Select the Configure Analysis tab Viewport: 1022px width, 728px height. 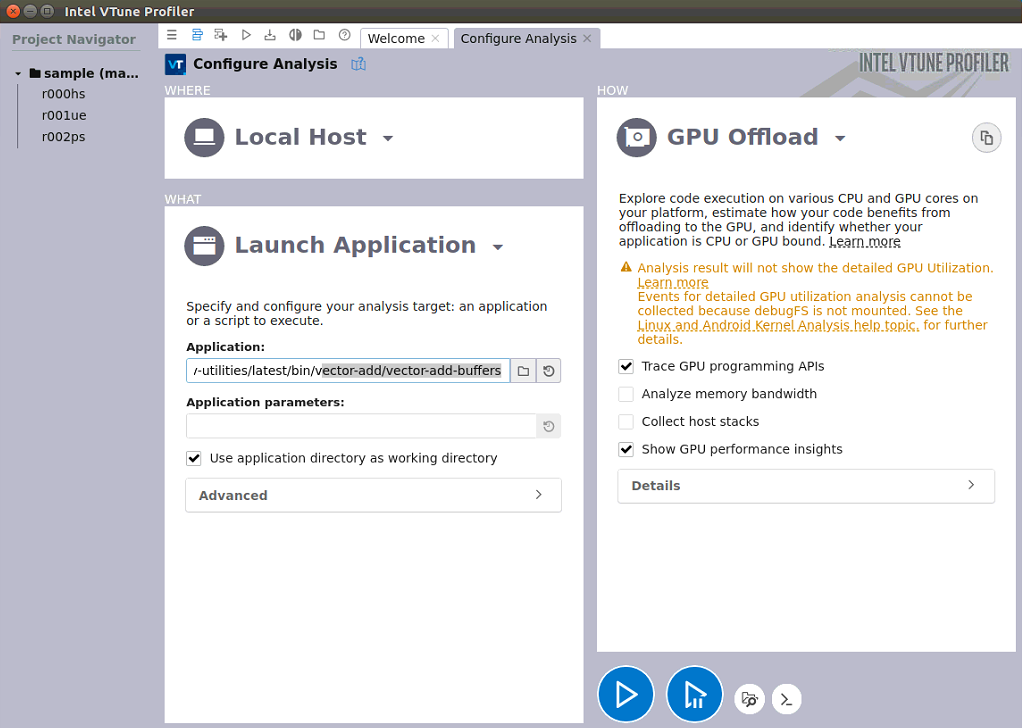pos(518,38)
